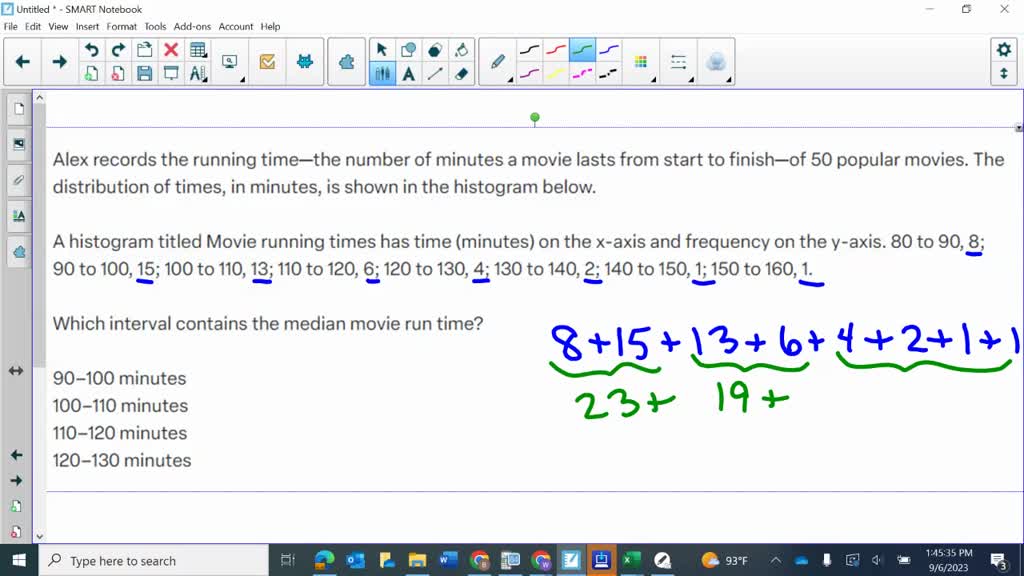1024x576 pixels.
Task: Click the Save file button
Action: (145, 70)
